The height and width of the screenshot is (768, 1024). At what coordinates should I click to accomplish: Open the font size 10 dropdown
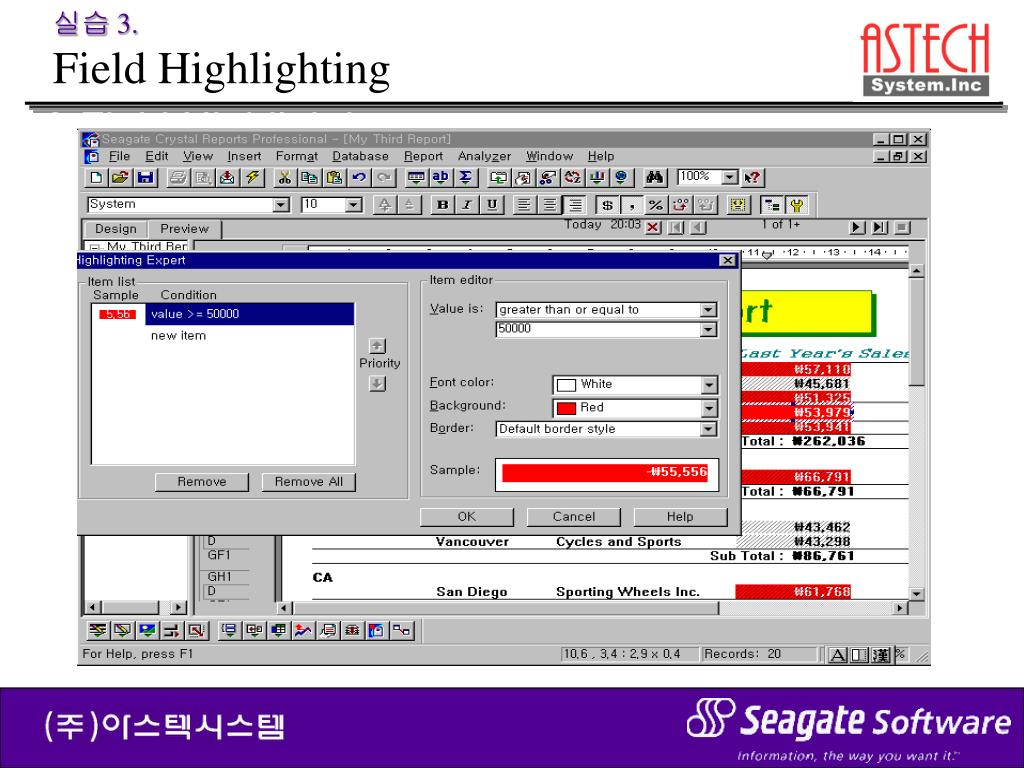pyautogui.click(x=353, y=205)
